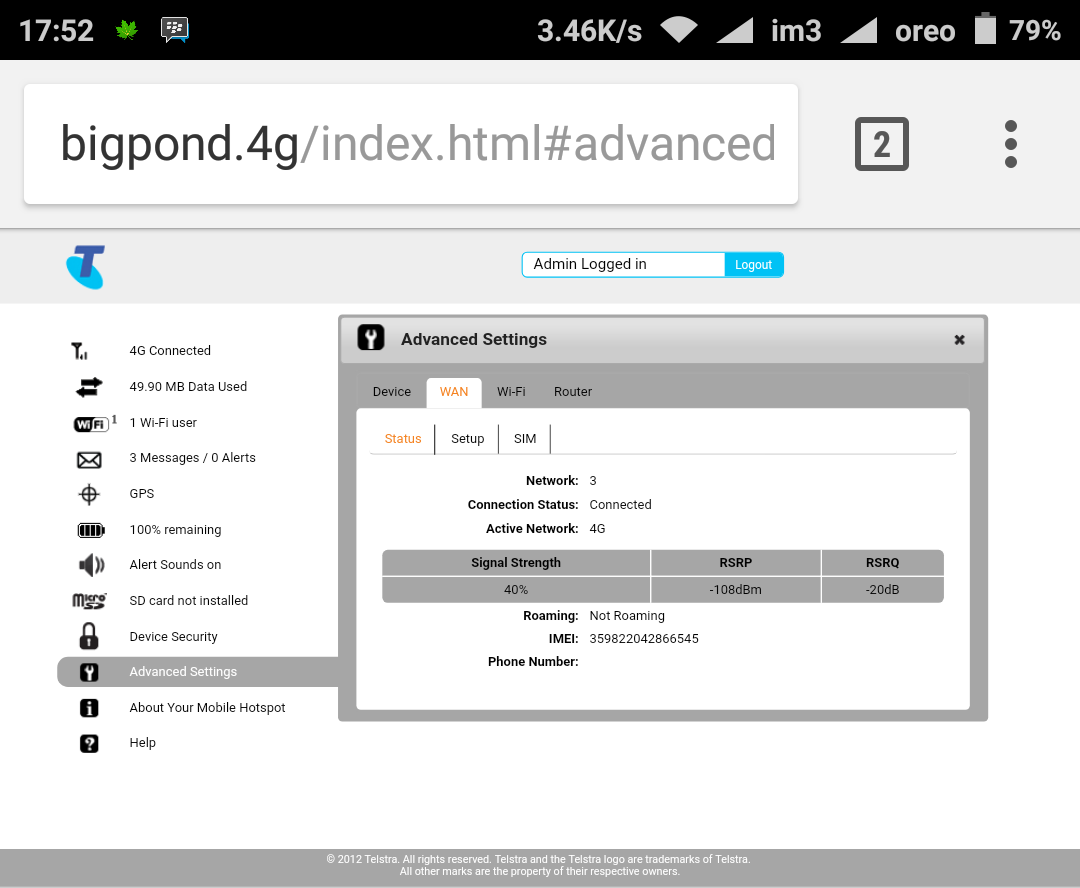1080x888 pixels.
Task: Switch to the Wi-Fi tab
Action: pos(511,392)
